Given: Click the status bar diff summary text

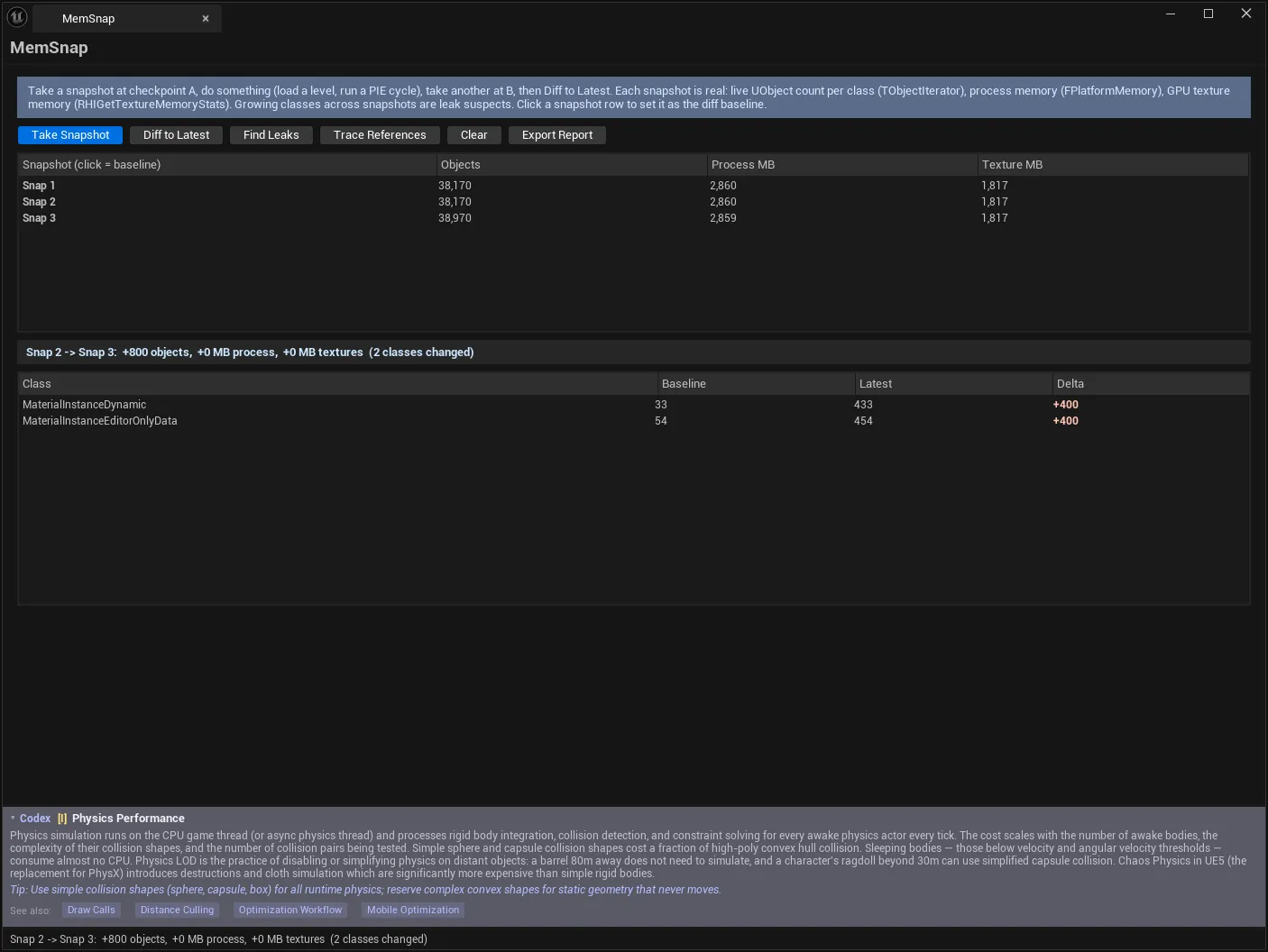Looking at the screenshot, I should [x=218, y=939].
